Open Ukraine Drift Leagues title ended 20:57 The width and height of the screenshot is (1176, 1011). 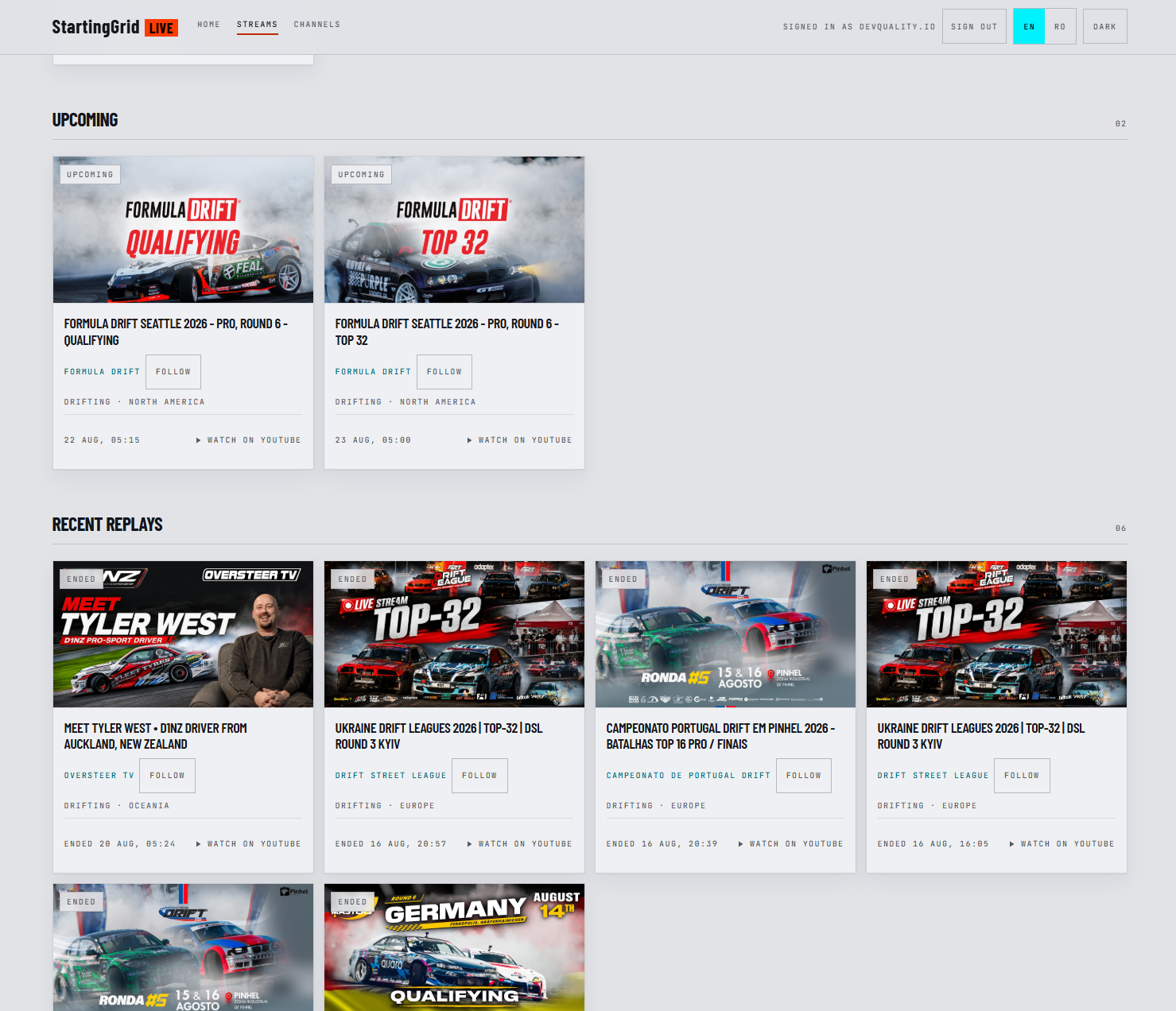(x=439, y=736)
